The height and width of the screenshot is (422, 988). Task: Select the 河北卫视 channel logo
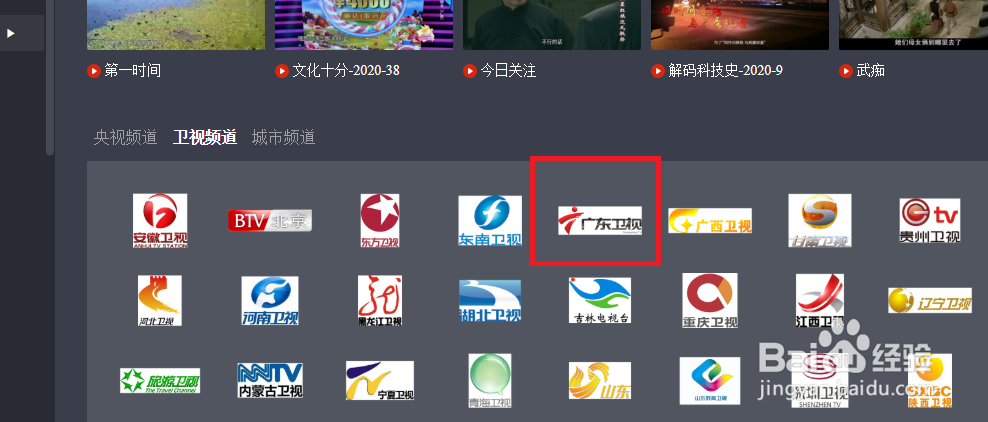tap(160, 300)
